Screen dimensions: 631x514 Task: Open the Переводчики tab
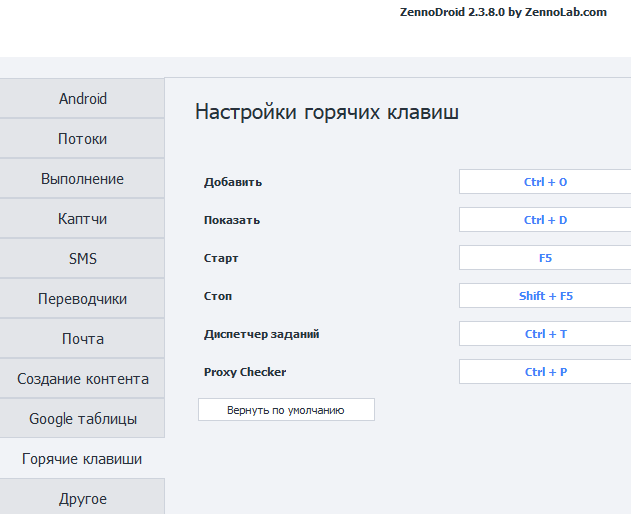click(82, 299)
